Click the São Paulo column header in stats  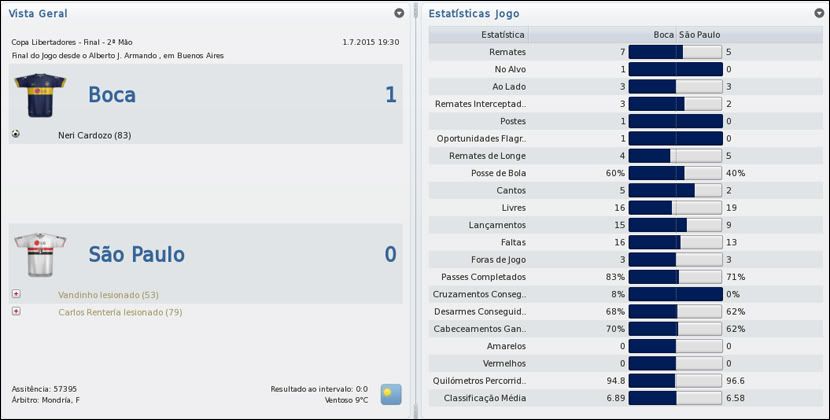click(x=699, y=35)
